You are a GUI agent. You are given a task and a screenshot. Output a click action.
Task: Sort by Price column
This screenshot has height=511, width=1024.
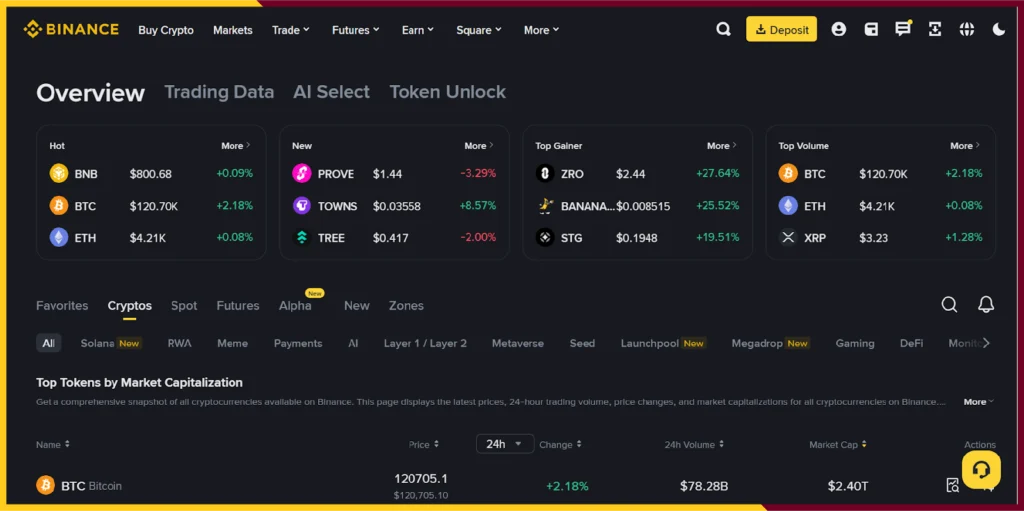pos(424,444)
